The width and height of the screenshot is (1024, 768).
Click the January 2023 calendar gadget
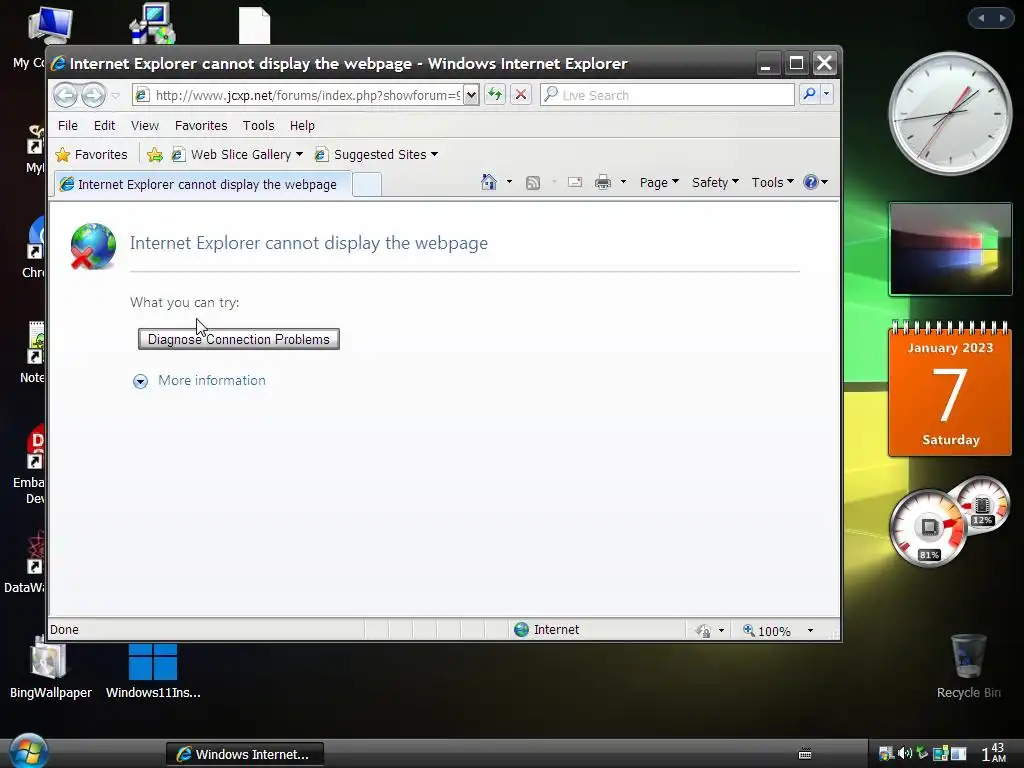point(950,389)
